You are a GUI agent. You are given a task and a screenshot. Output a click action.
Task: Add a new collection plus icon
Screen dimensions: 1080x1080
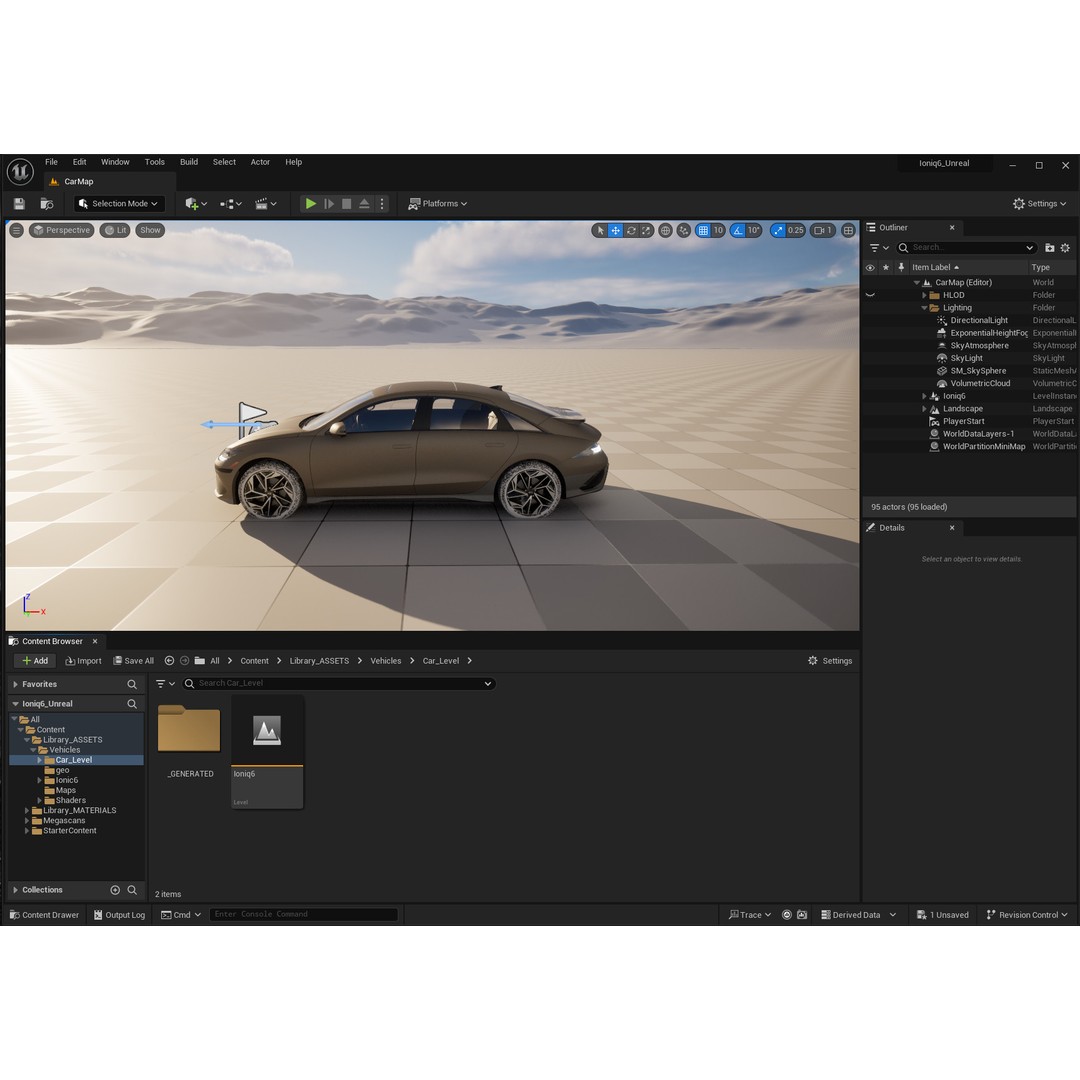[x=115, y=890]
